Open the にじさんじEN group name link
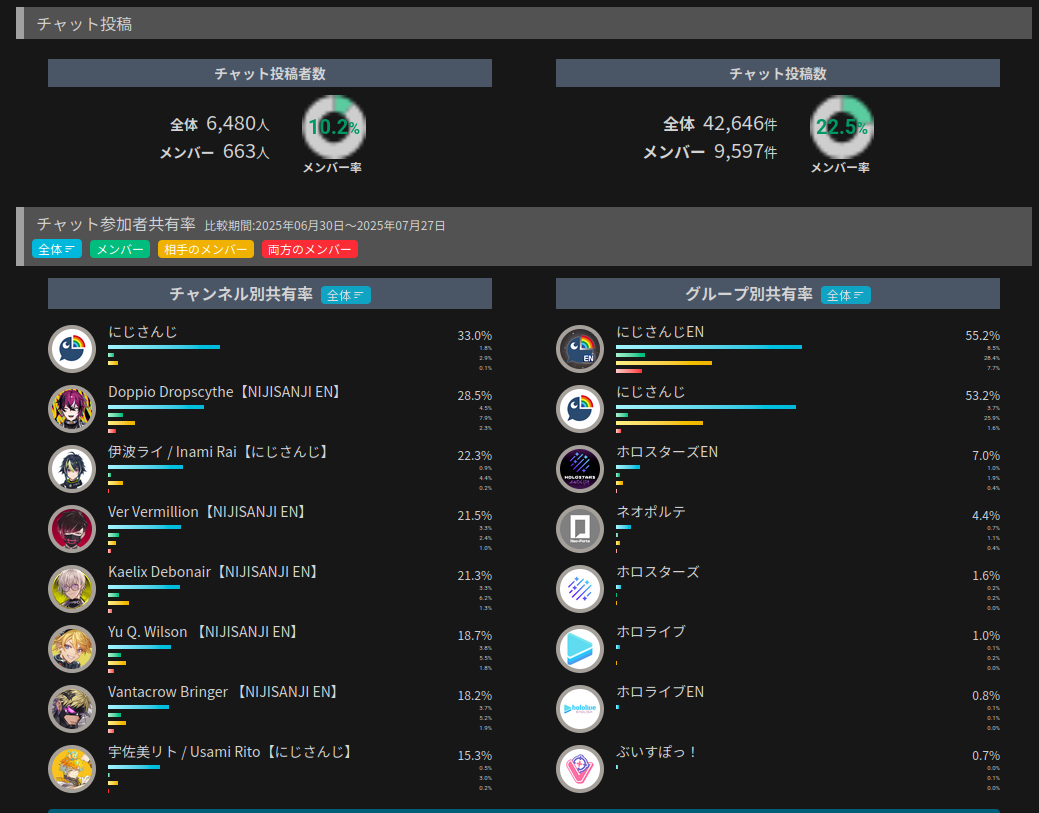 coord(660,332)
